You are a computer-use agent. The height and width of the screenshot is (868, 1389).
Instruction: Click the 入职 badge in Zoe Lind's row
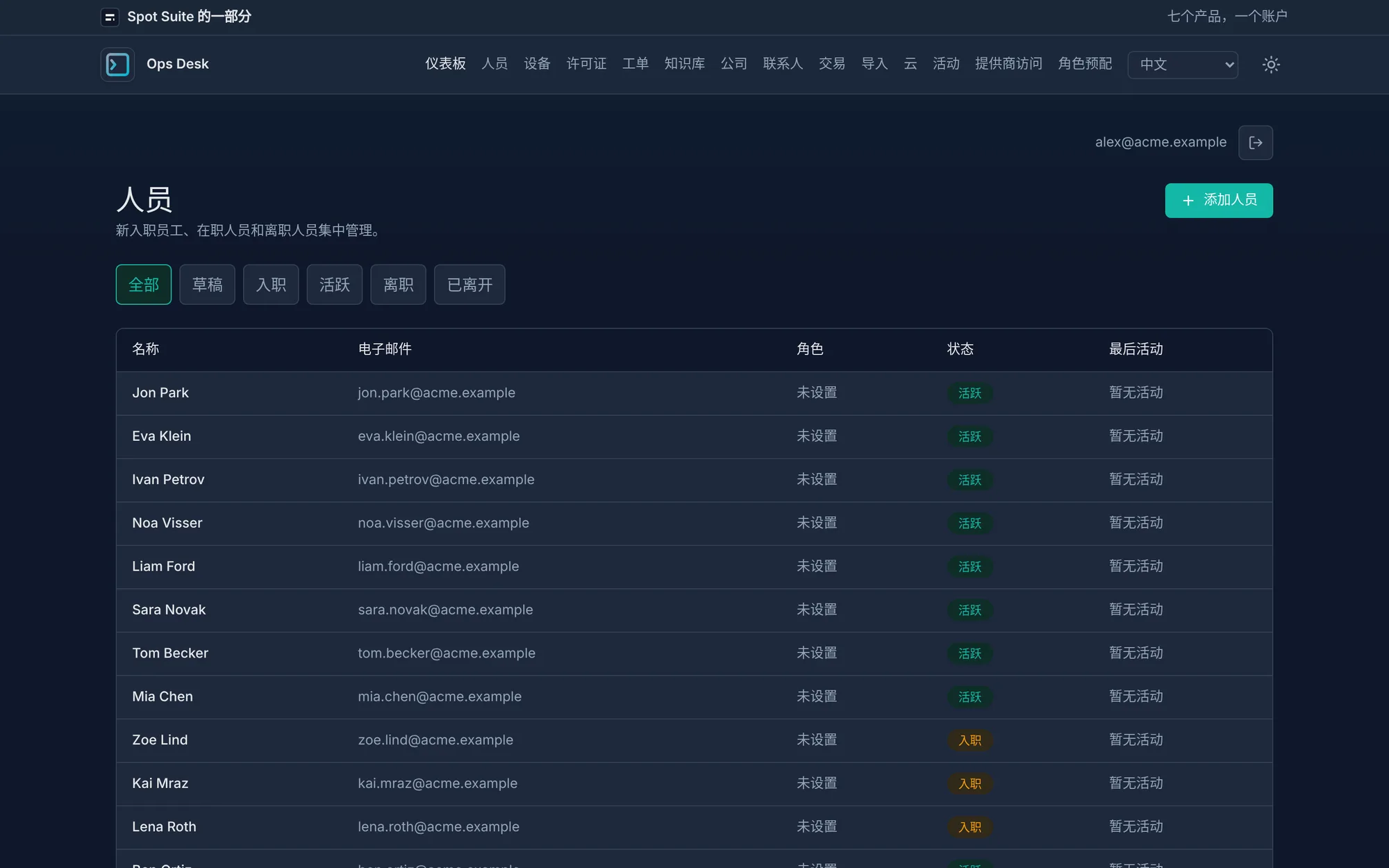(970, 741)
